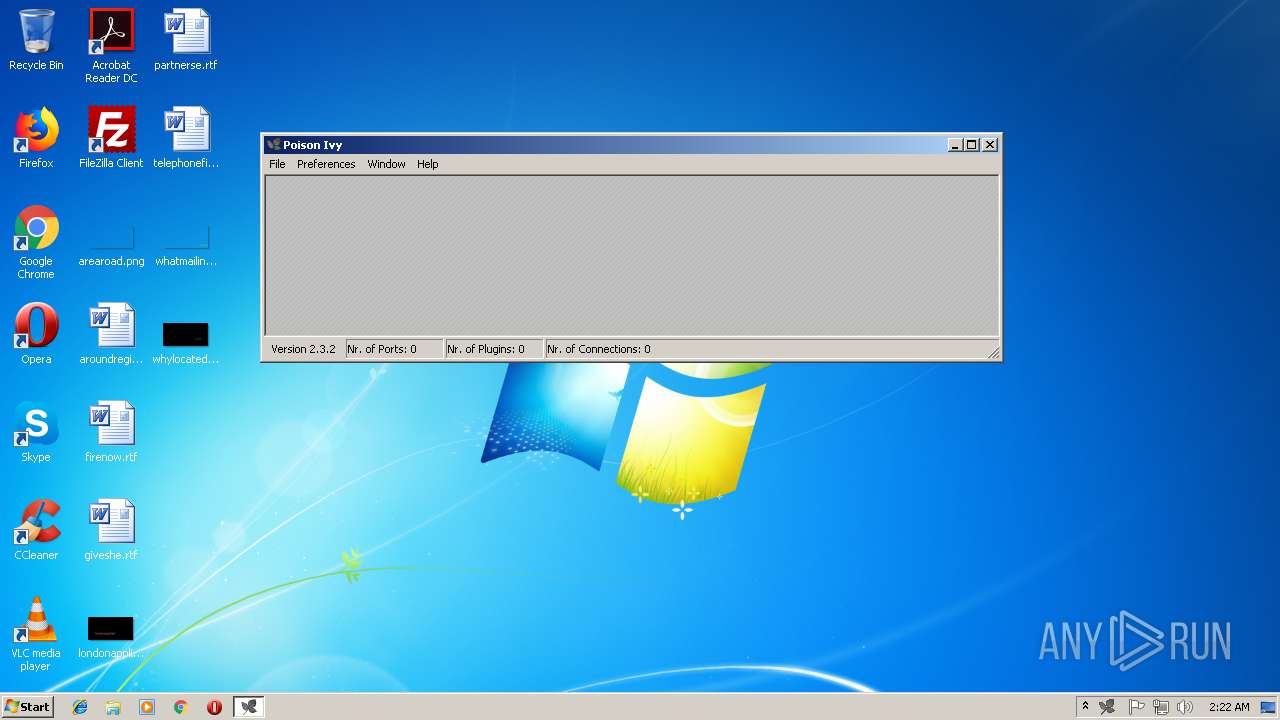Select the aroundregi... document icon
1280x720 pixels.
click(x=111, y=334)
